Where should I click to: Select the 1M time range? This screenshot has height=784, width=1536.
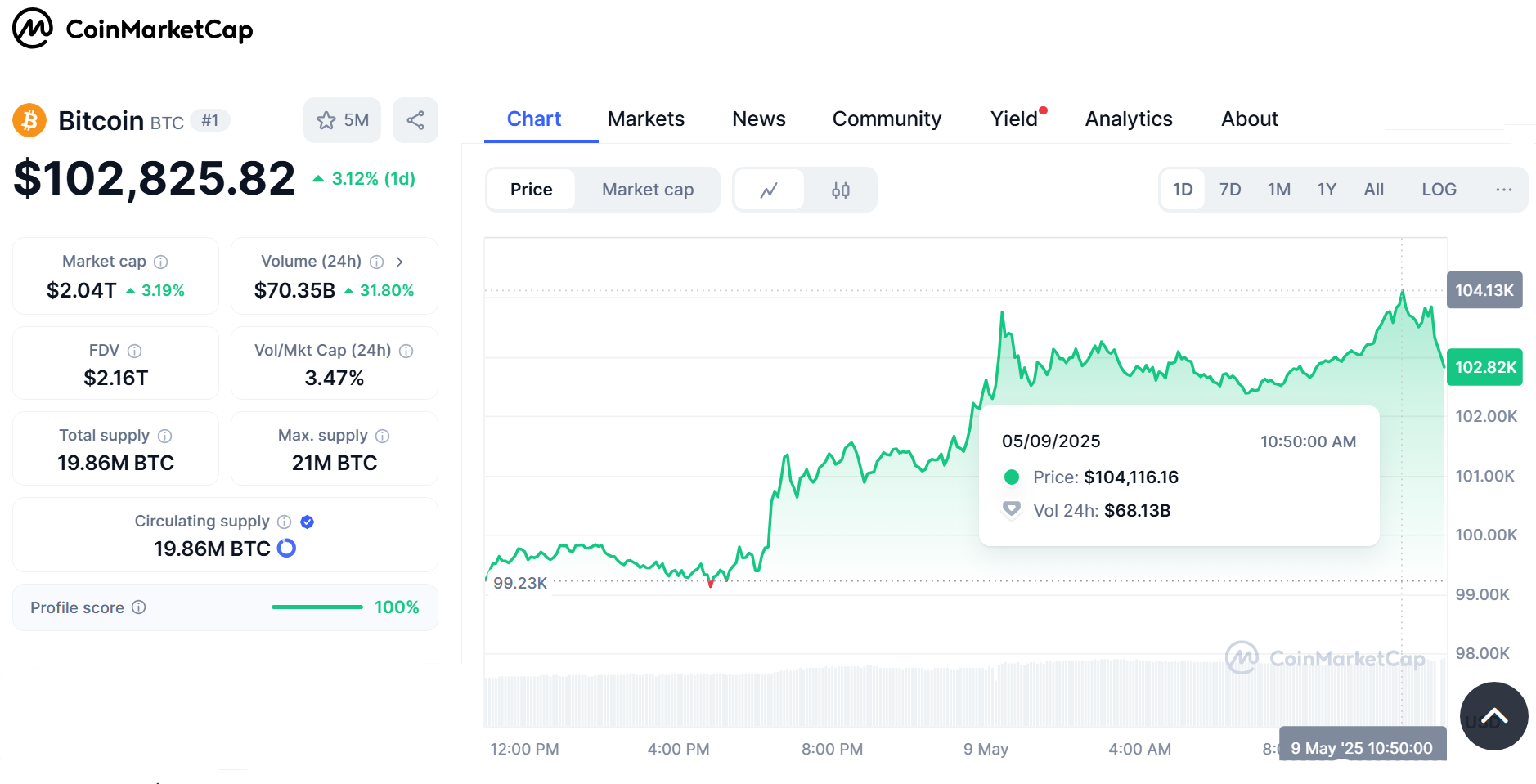point(1279,190)
